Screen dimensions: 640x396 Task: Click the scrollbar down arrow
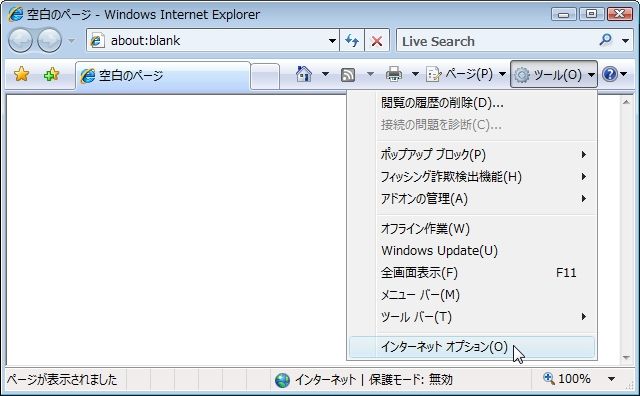[x=626, y=358]
